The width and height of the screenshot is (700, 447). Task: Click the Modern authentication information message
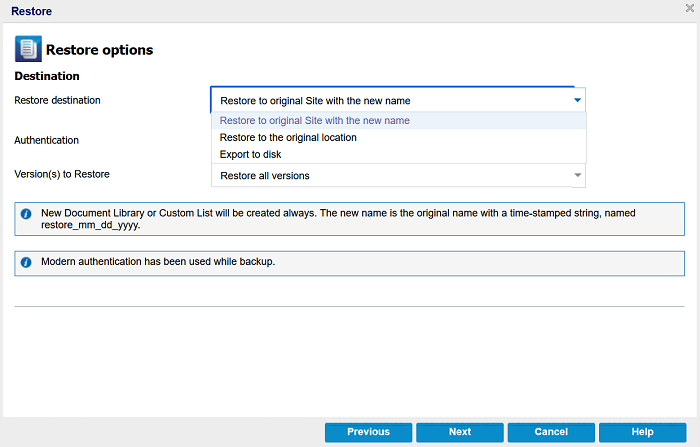coord(350,263)
